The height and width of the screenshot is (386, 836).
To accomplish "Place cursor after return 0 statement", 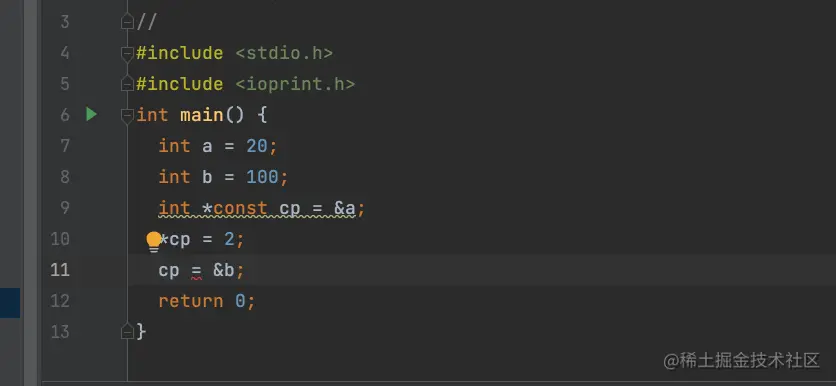I will coord(256,301).
